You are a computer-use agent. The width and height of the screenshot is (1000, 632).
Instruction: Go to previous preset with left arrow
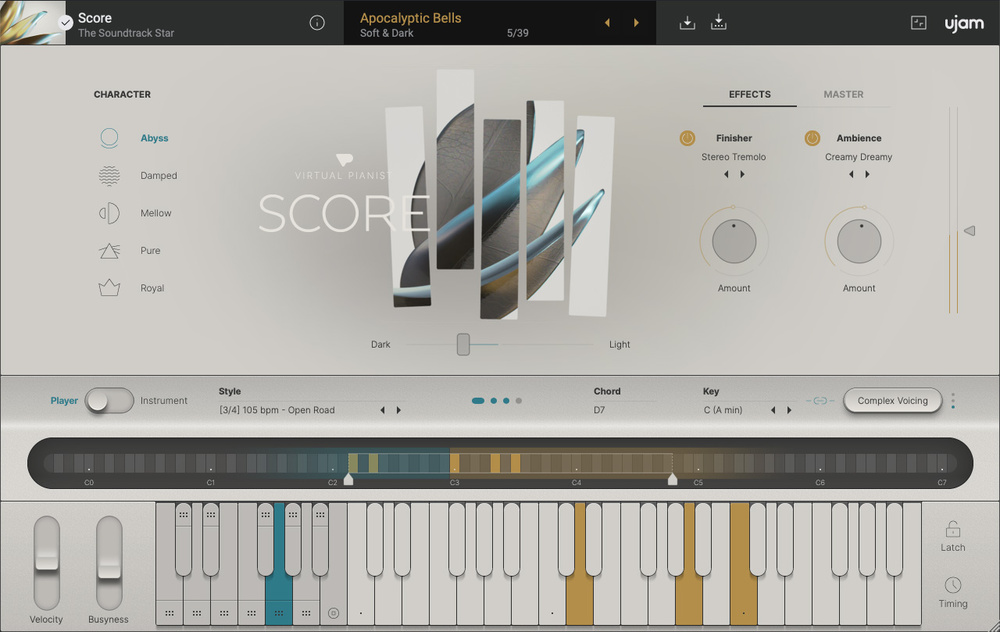tap(607, 23)
